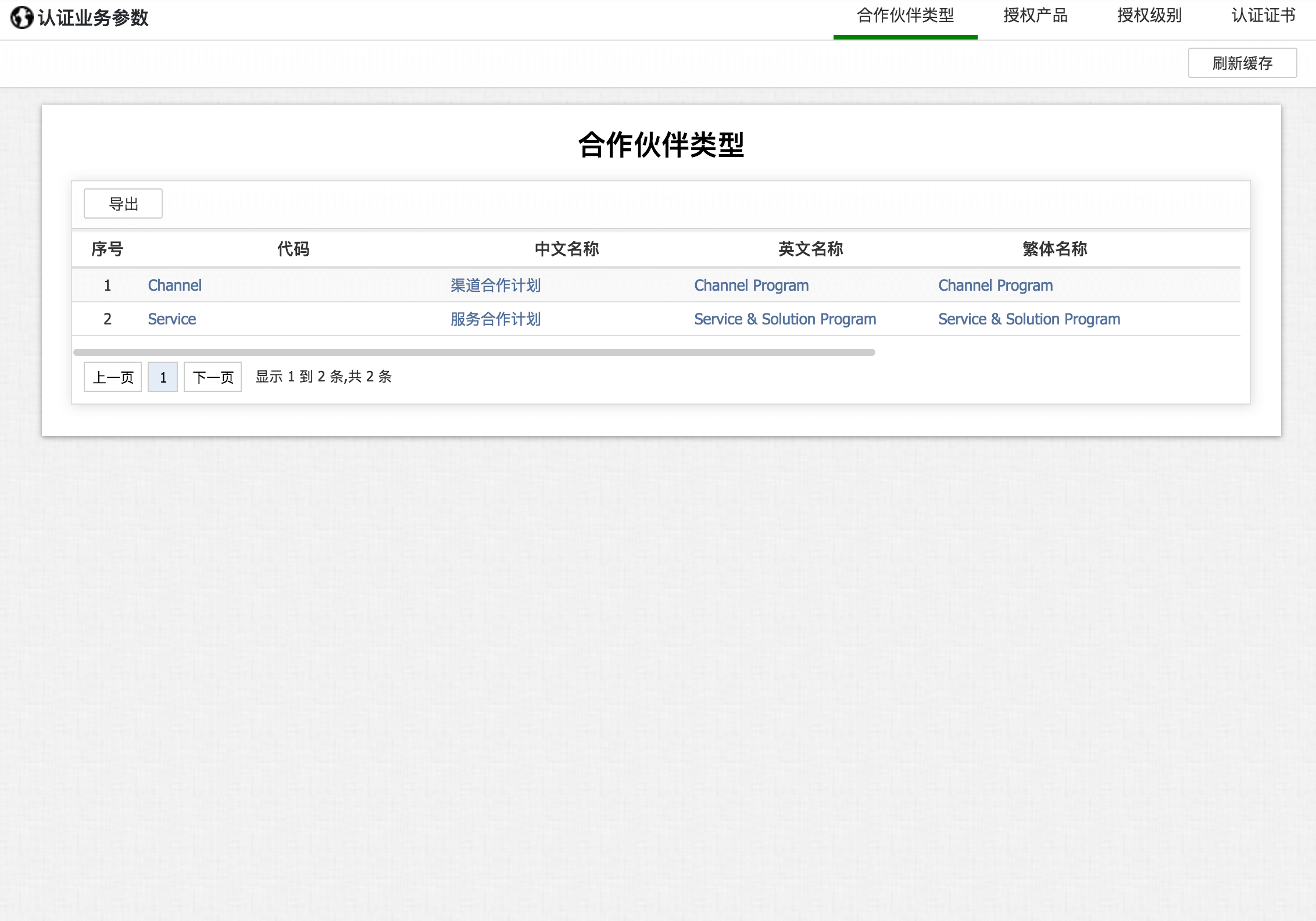Click the 服务合作计划 link
The width and height of the screenshot is (1316, 921).
(495, 319)
